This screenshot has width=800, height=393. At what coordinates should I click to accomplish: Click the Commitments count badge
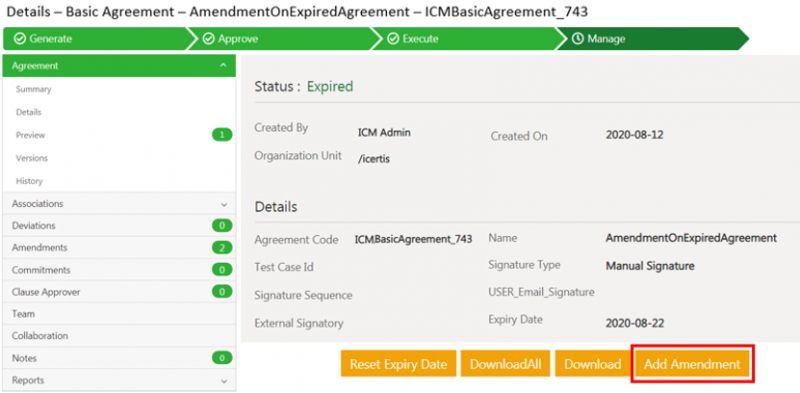point(222,270)
